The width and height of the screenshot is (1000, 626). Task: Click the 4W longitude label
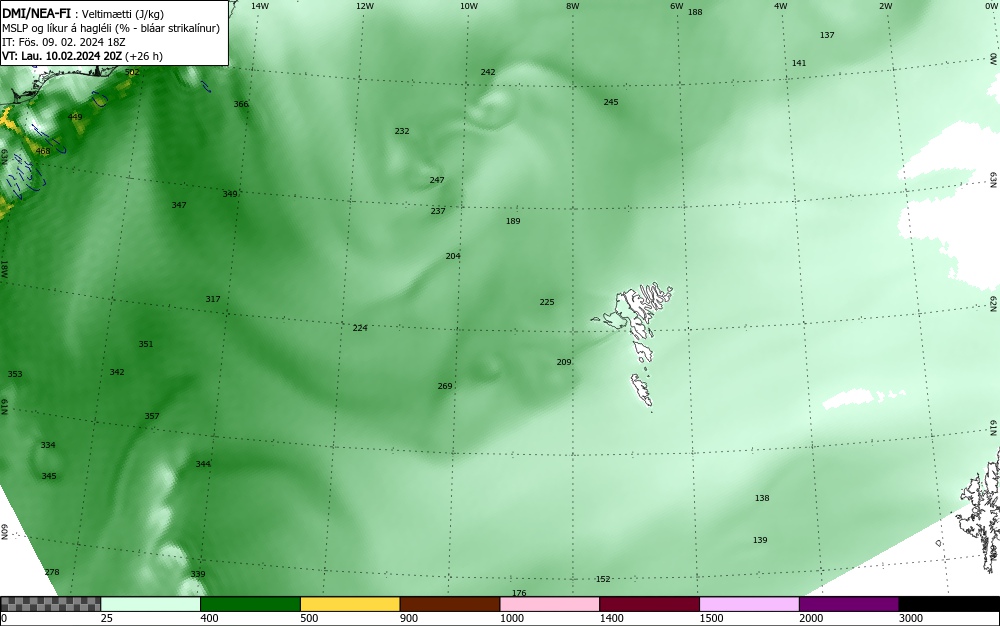[781, 6]
